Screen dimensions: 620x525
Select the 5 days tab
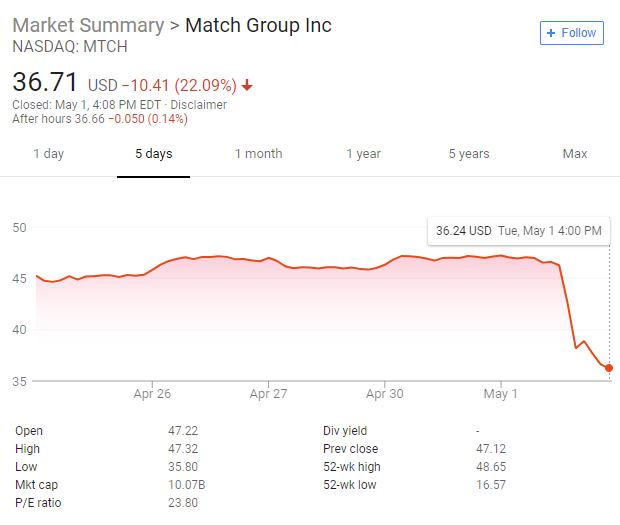[x=154, y=154]
